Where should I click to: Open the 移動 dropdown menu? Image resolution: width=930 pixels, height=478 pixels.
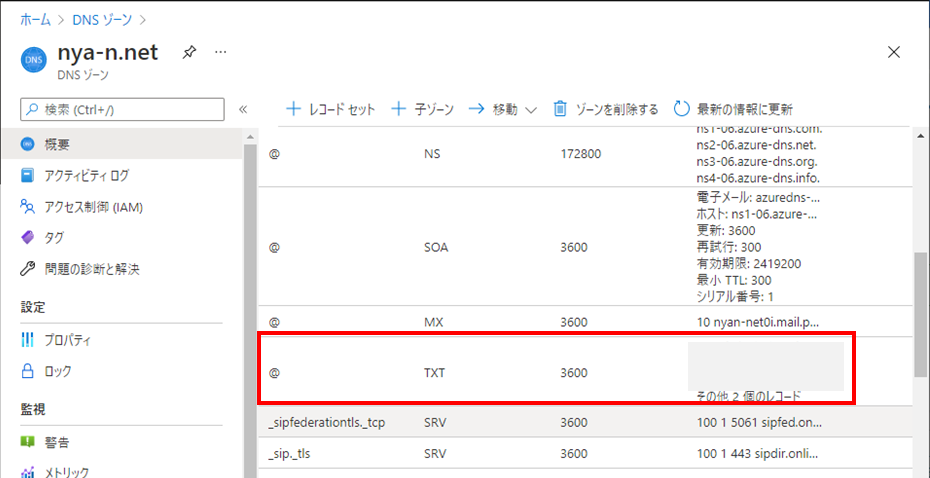(x=503, y=109)
